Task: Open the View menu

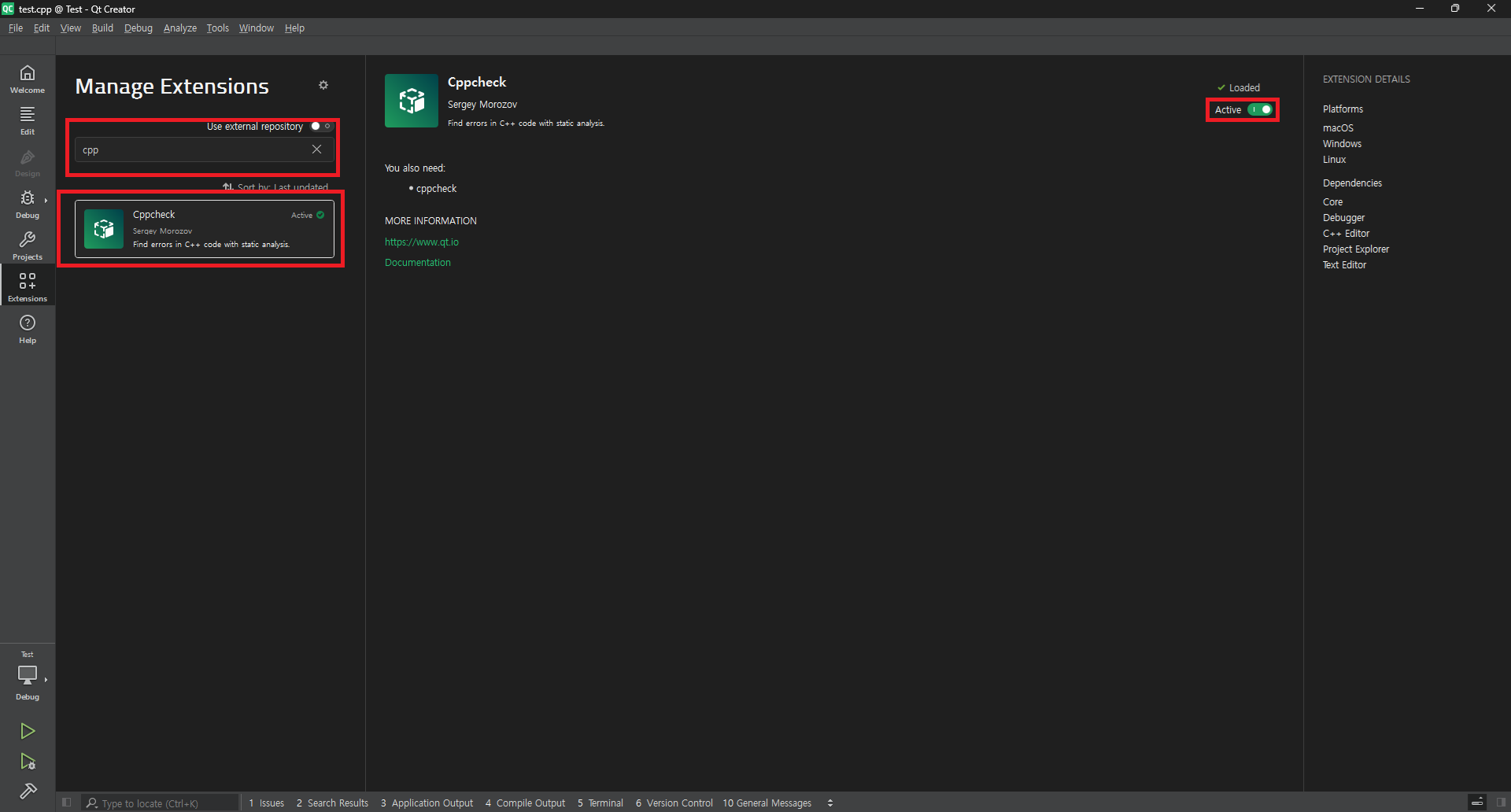Action: click(71, 28)
